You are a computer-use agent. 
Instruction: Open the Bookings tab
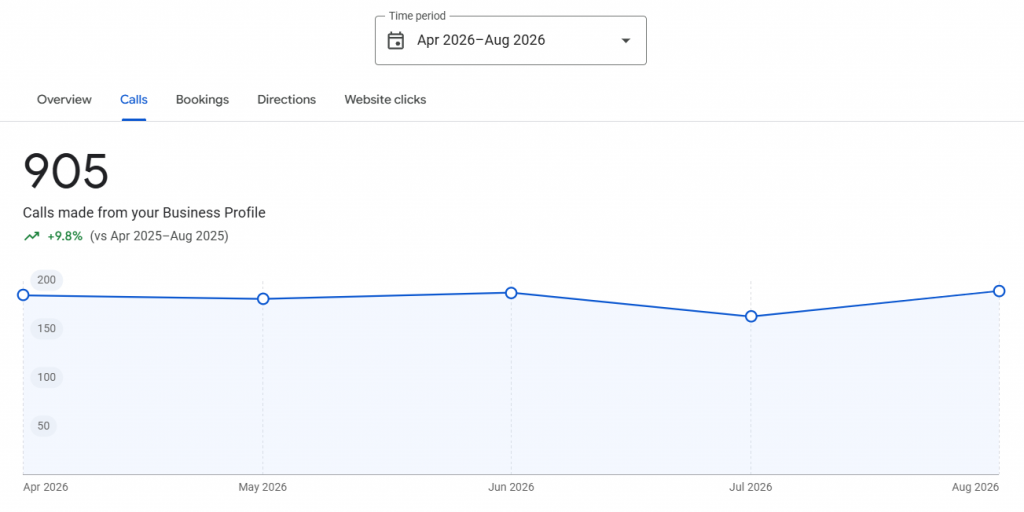(202, 100)
